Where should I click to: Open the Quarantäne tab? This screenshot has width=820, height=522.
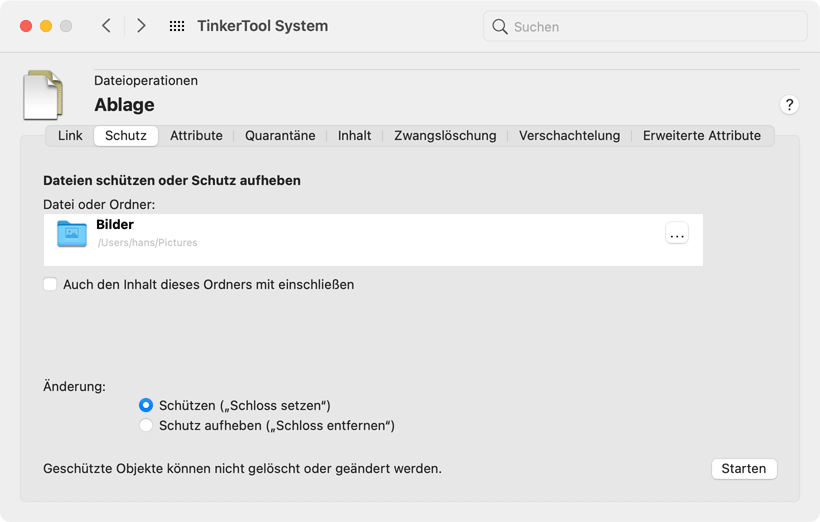click(280, 135)
